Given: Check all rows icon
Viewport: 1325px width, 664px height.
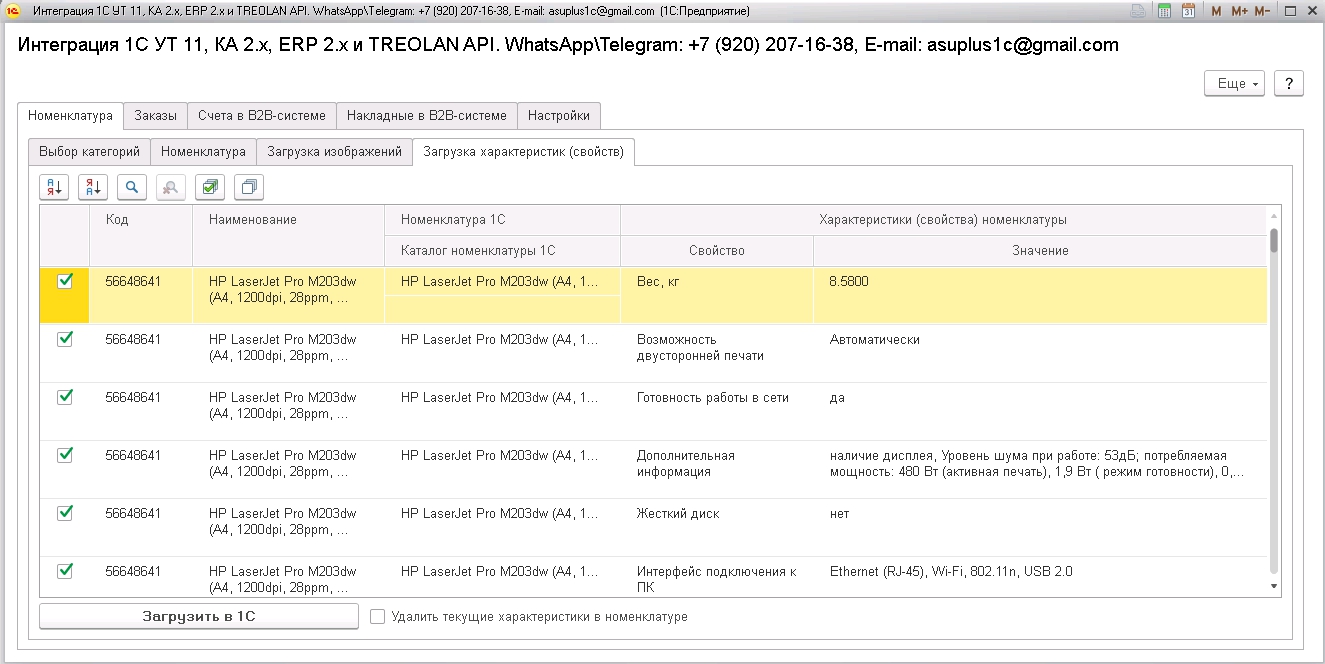Looking at the screenshot, I should pyautogui.click(x=210, y=187).
